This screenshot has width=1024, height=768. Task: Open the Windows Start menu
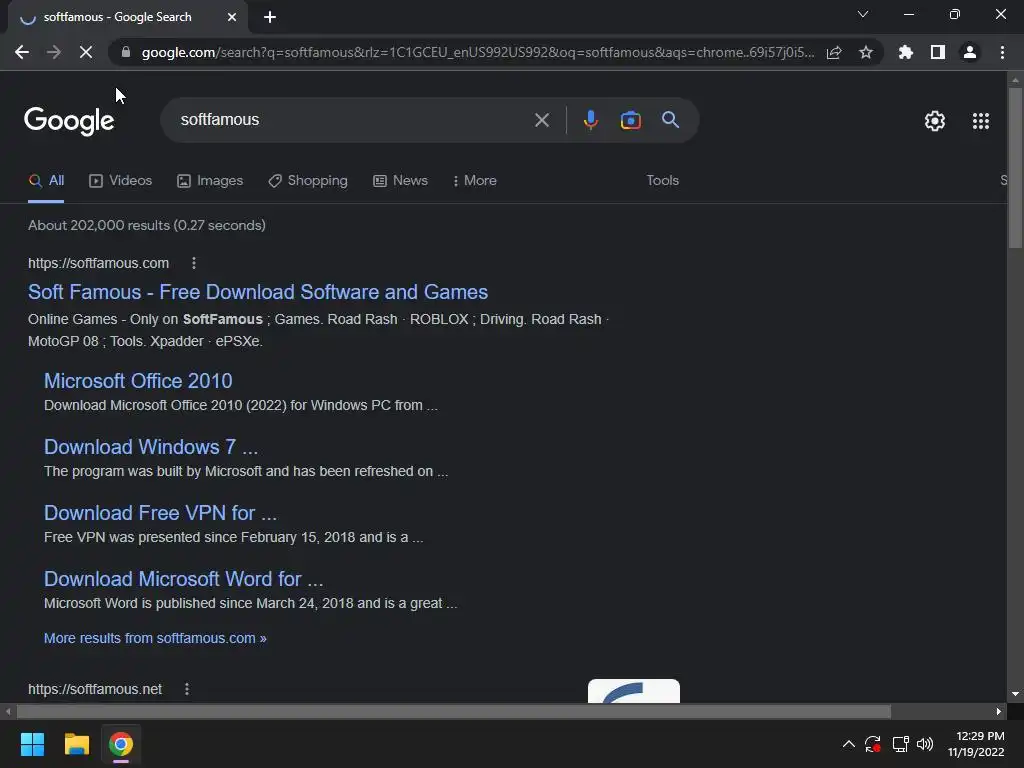coord(32,744)
